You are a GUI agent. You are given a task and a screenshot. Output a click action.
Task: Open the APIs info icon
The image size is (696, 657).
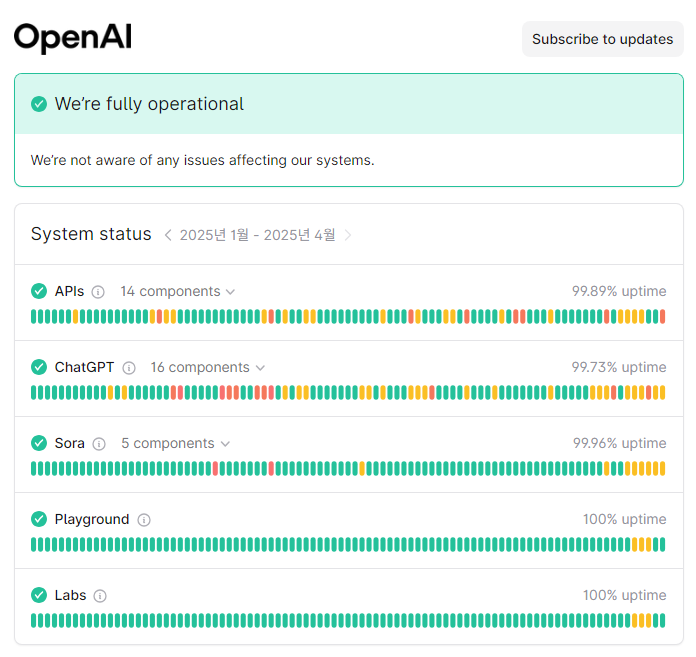[98, 292]
